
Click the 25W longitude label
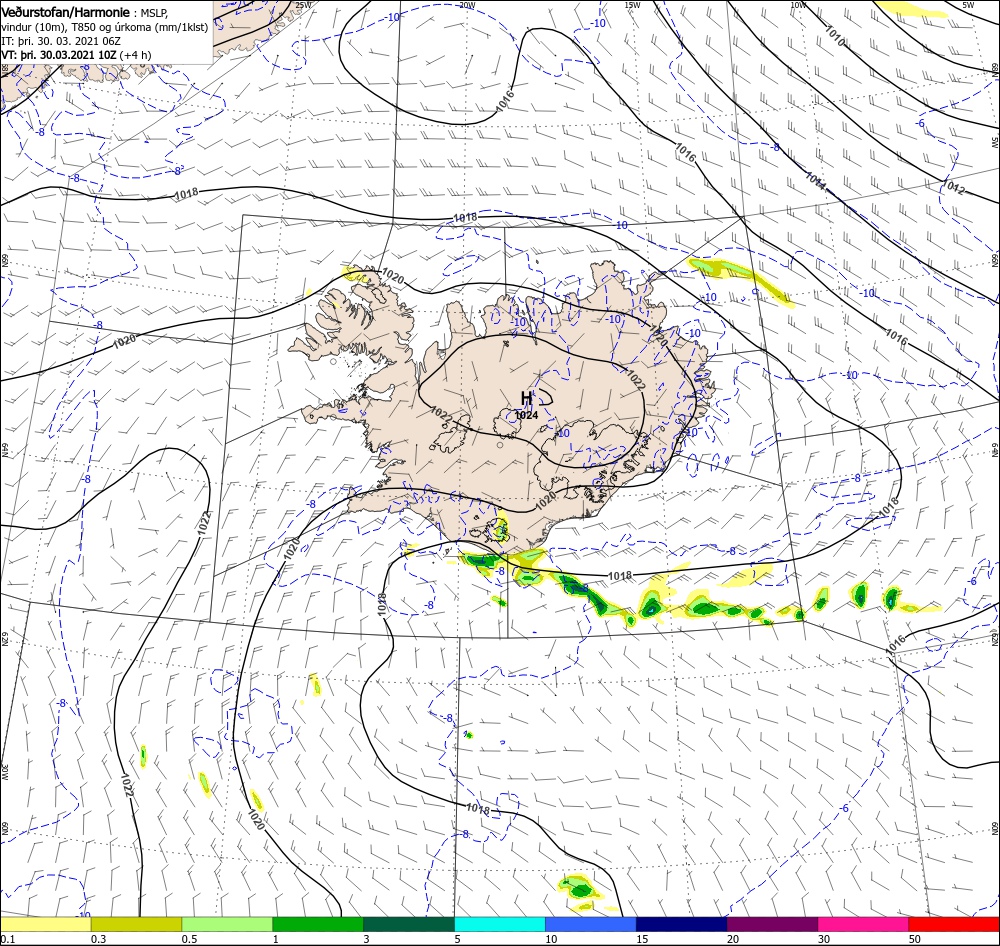click(x=304, y=5)
